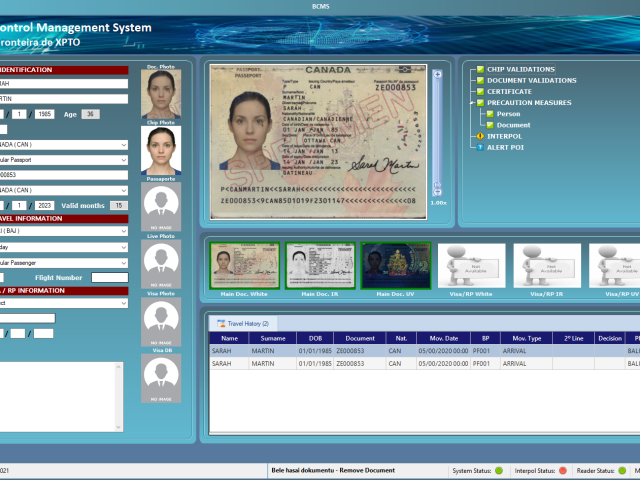This screenshot has height=480, width=640.
Task: Open the Regular Passenger dropdown
Action: click(124, 263)
